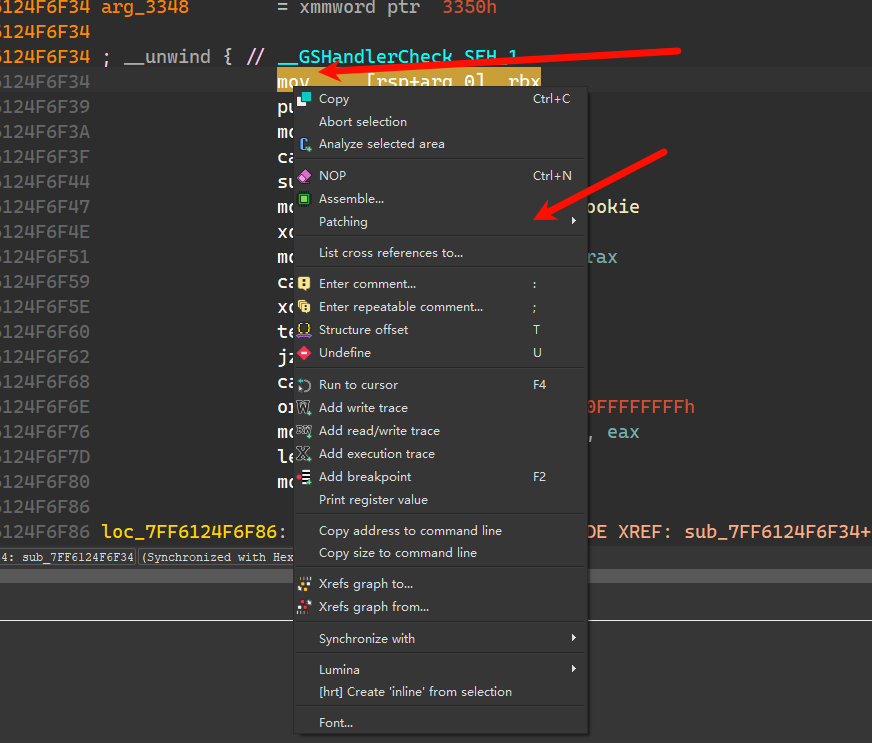
Task: Click the Enter repeatable comment icon
Action: click(x=304, y=307)
